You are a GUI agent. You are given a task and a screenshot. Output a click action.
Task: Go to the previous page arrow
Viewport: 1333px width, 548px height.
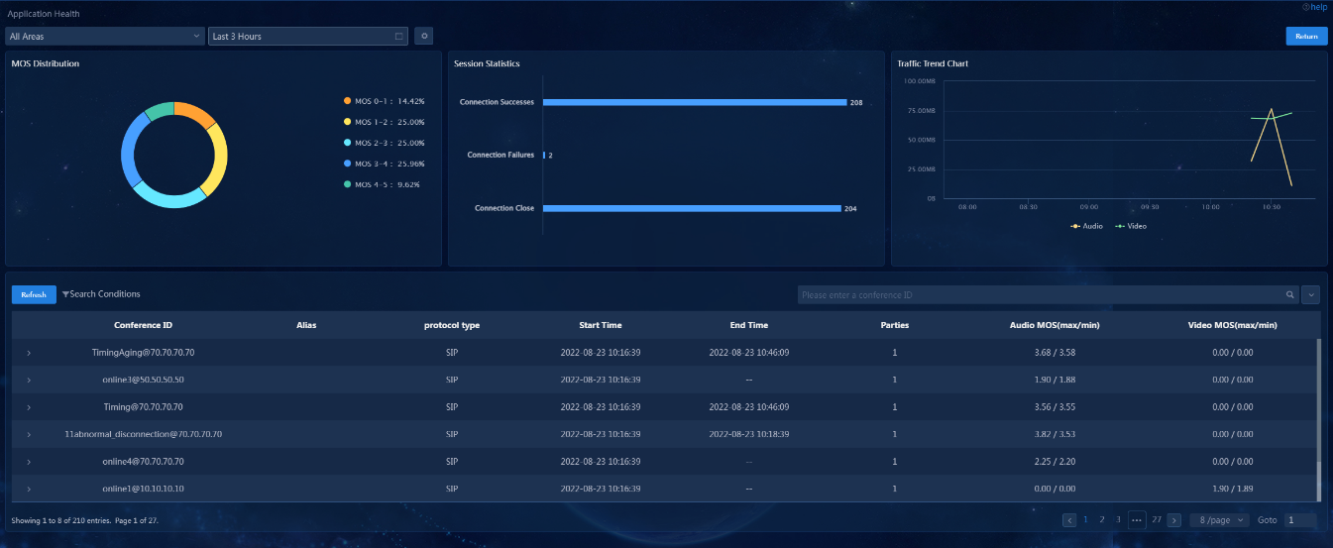(x=1069, y=520)
